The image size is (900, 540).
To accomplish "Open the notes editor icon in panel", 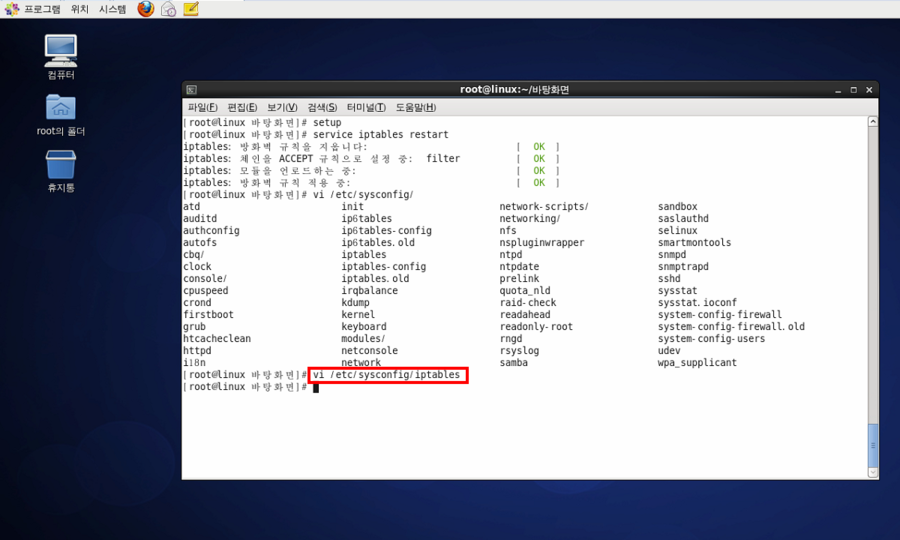I will tap(191, 9).
